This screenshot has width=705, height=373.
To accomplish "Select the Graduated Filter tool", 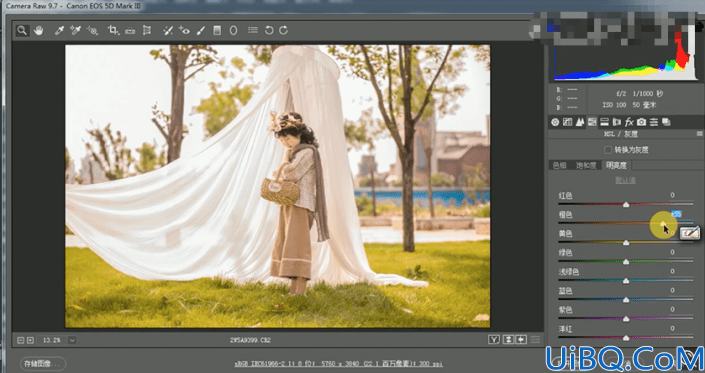I will [x=217, y=31].
